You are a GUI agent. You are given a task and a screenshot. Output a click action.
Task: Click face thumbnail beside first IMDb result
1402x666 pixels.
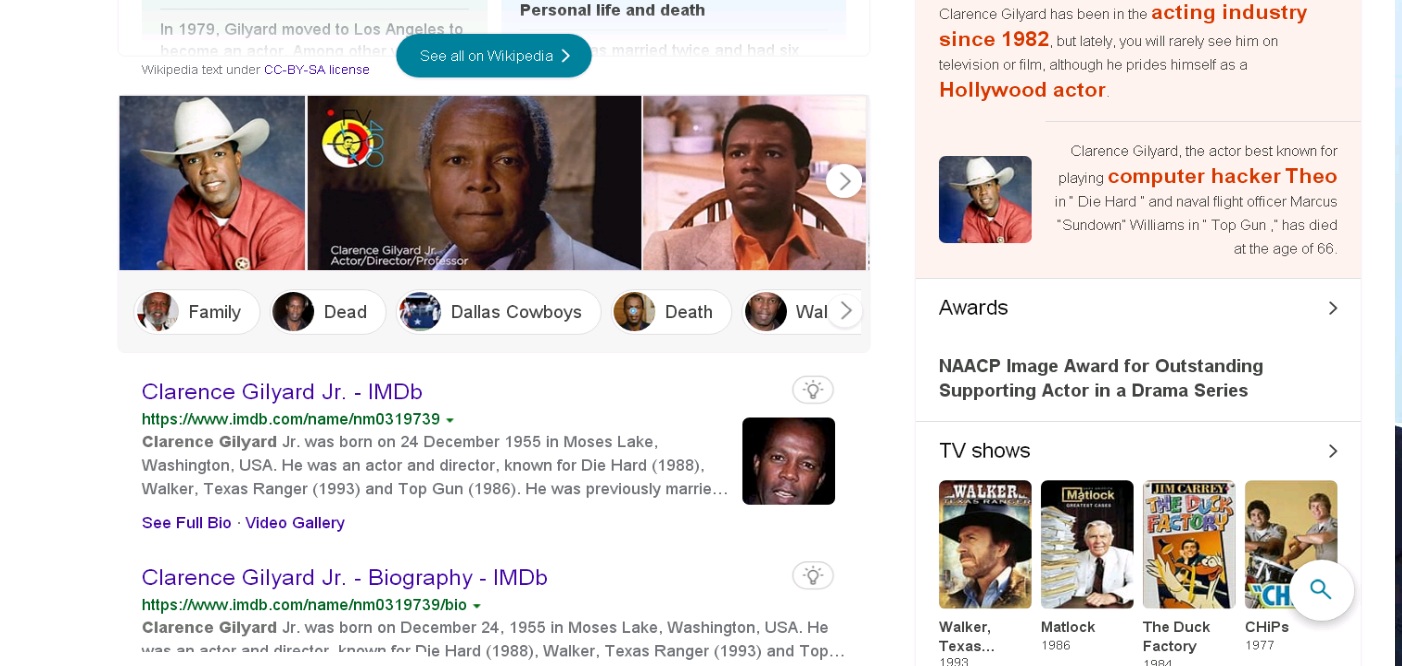788,461
